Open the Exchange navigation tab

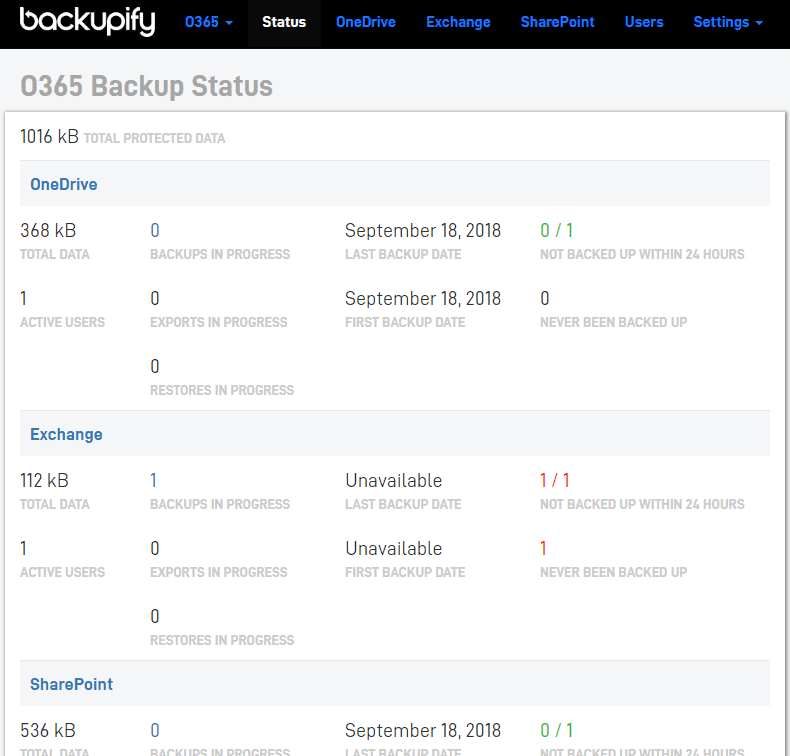point(458,22)
